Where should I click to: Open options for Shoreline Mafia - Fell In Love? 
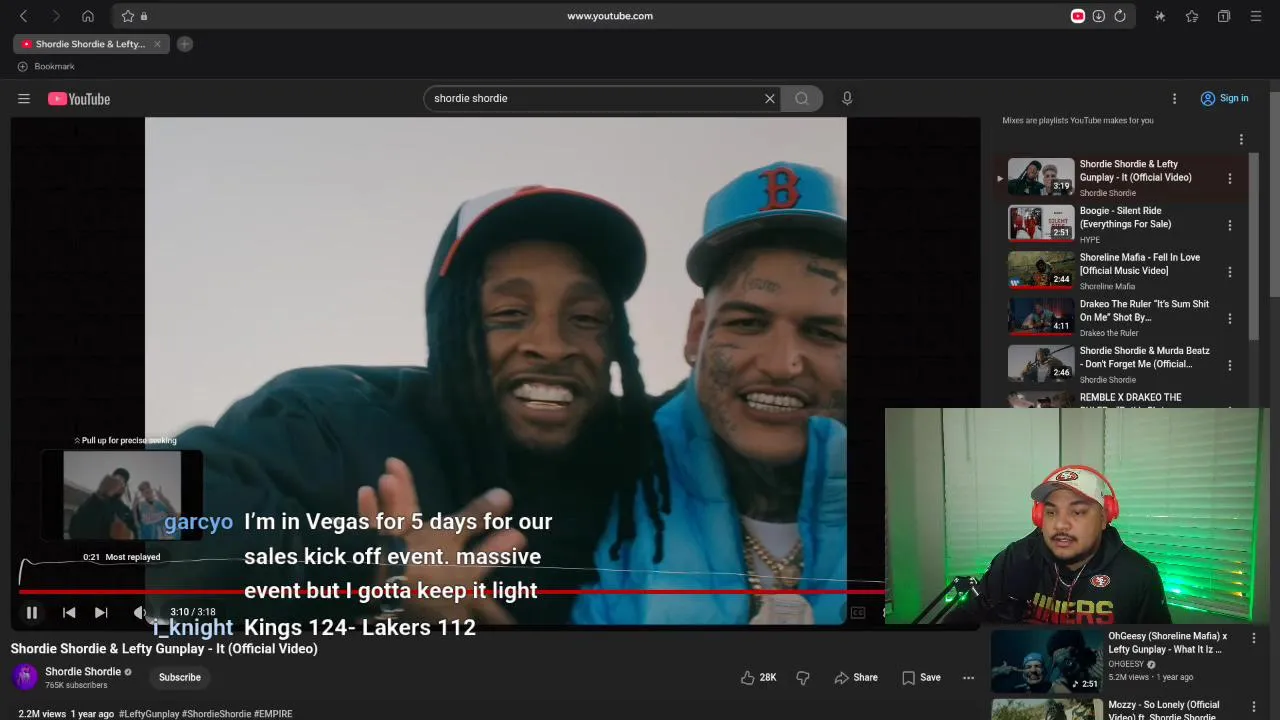[x=1230, y=272]
